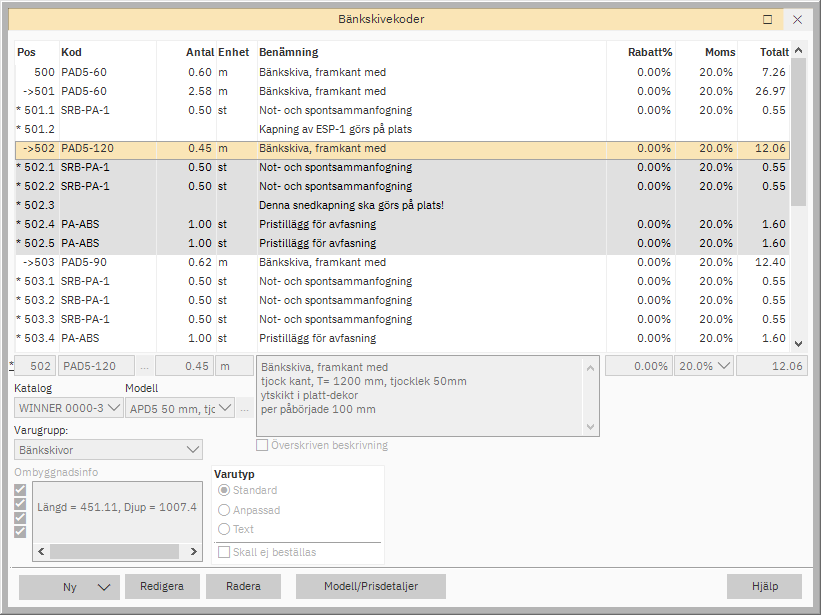This screenshot has height=615, width=821.
Task: Click the left scroll arrow under Ombyggnadsinfo
Action: pyautogui.click(x=41, y=551)
